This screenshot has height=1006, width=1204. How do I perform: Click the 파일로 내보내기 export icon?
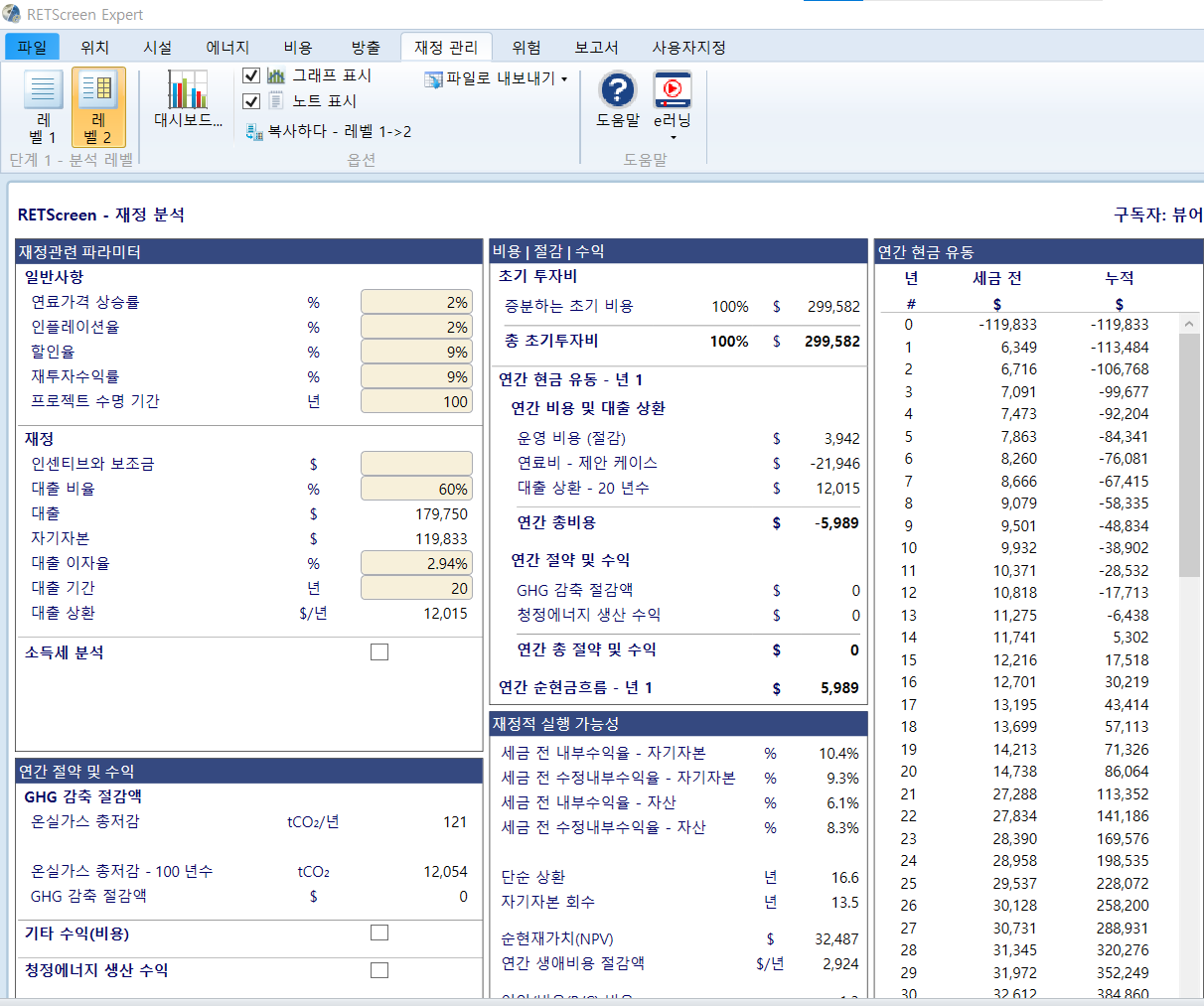(x=433, y=78)
